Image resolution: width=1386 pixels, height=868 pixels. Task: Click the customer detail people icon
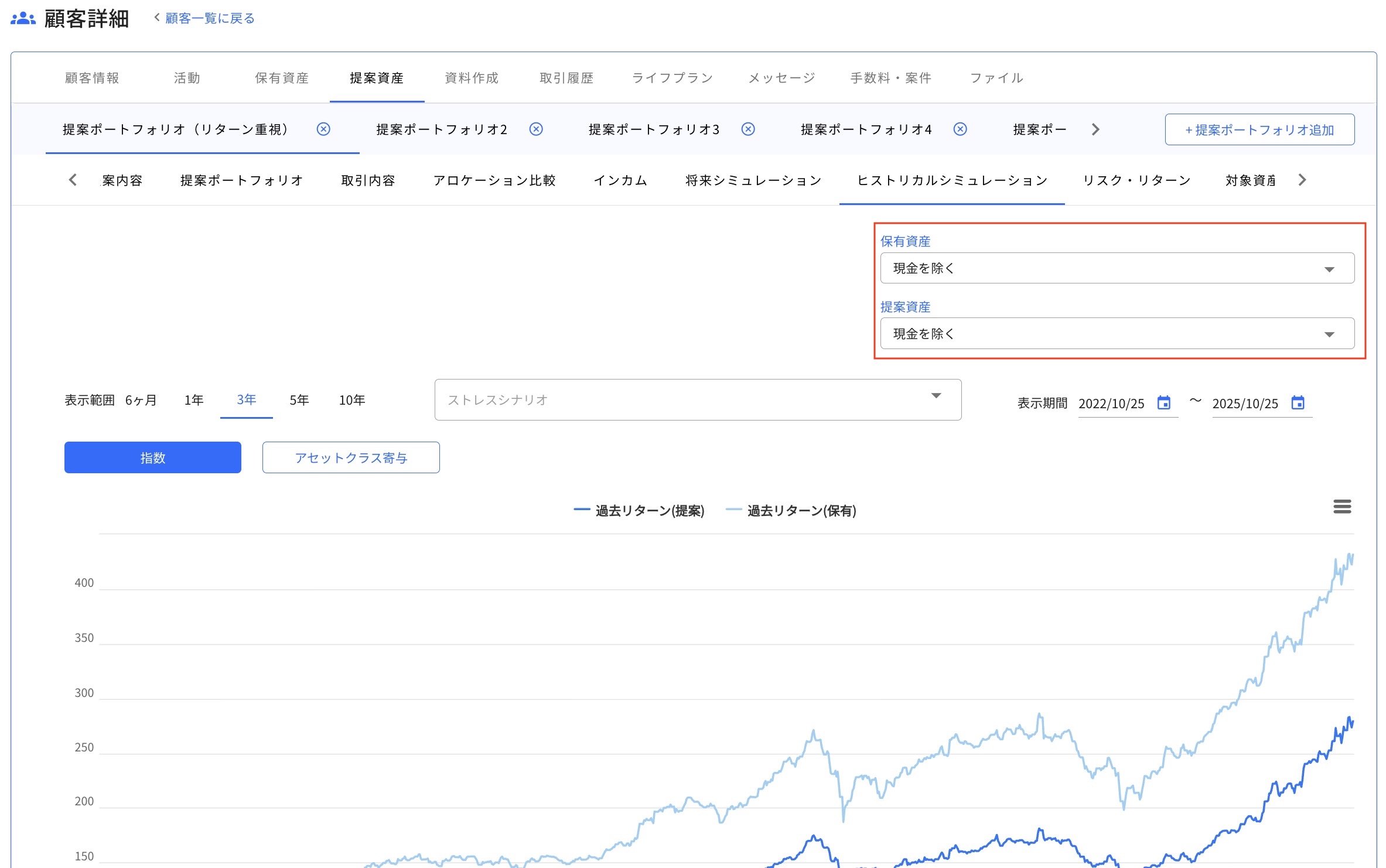point(22,16)
